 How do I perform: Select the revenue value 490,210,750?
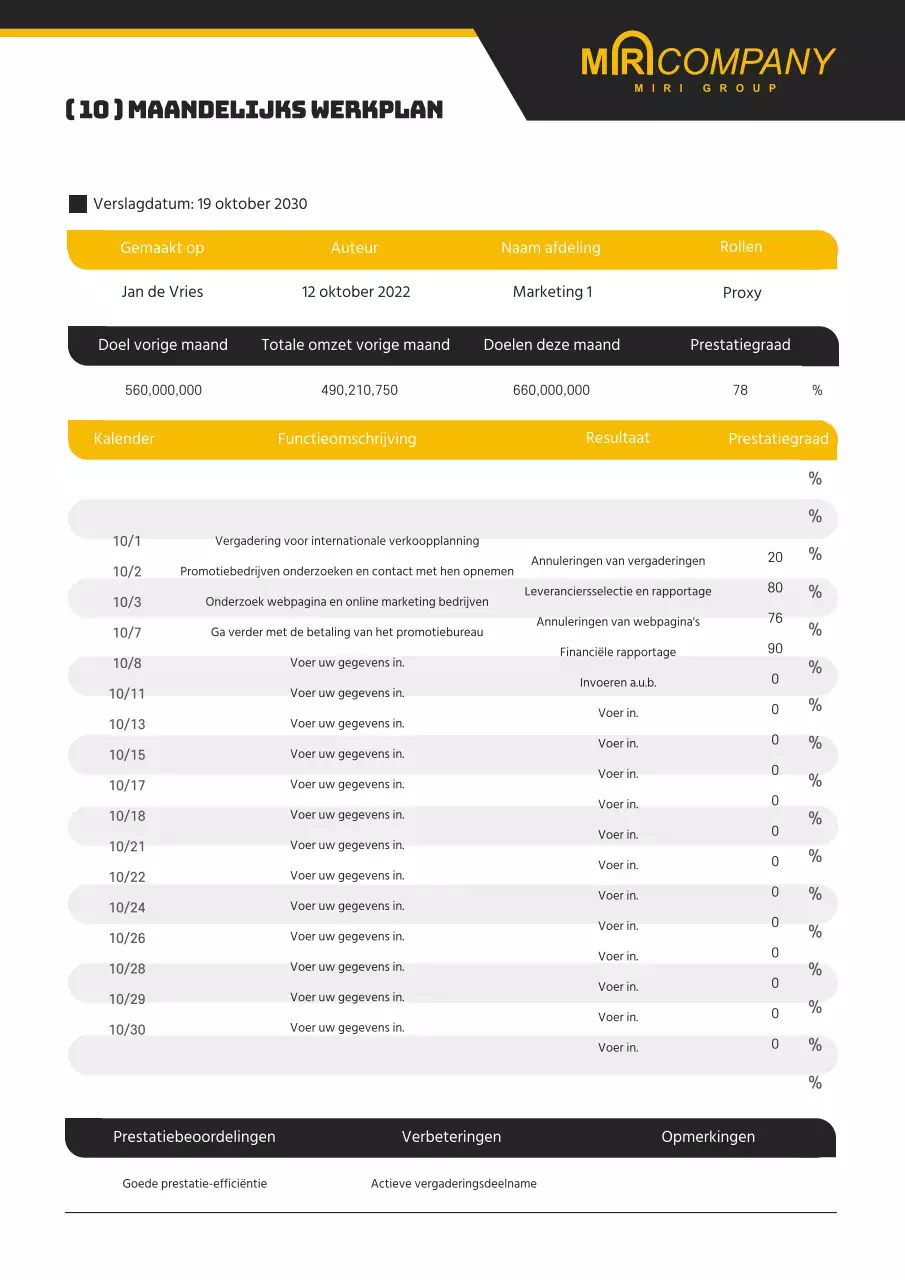[359, 390]
